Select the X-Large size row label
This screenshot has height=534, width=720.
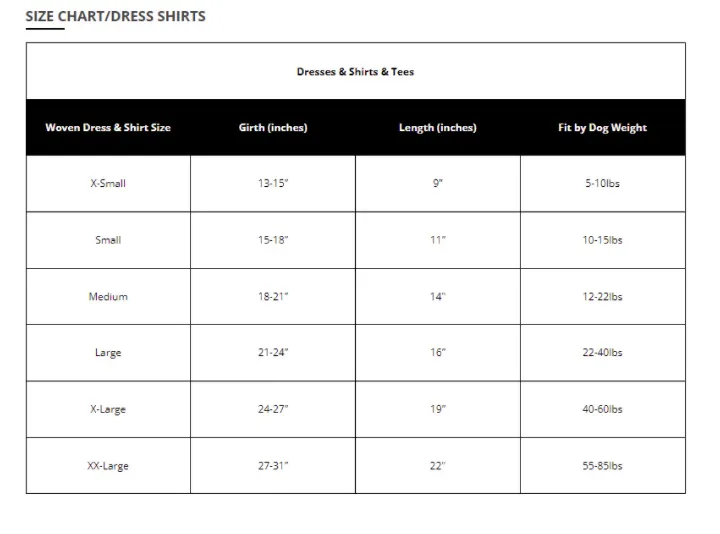[x=108, y=409]
